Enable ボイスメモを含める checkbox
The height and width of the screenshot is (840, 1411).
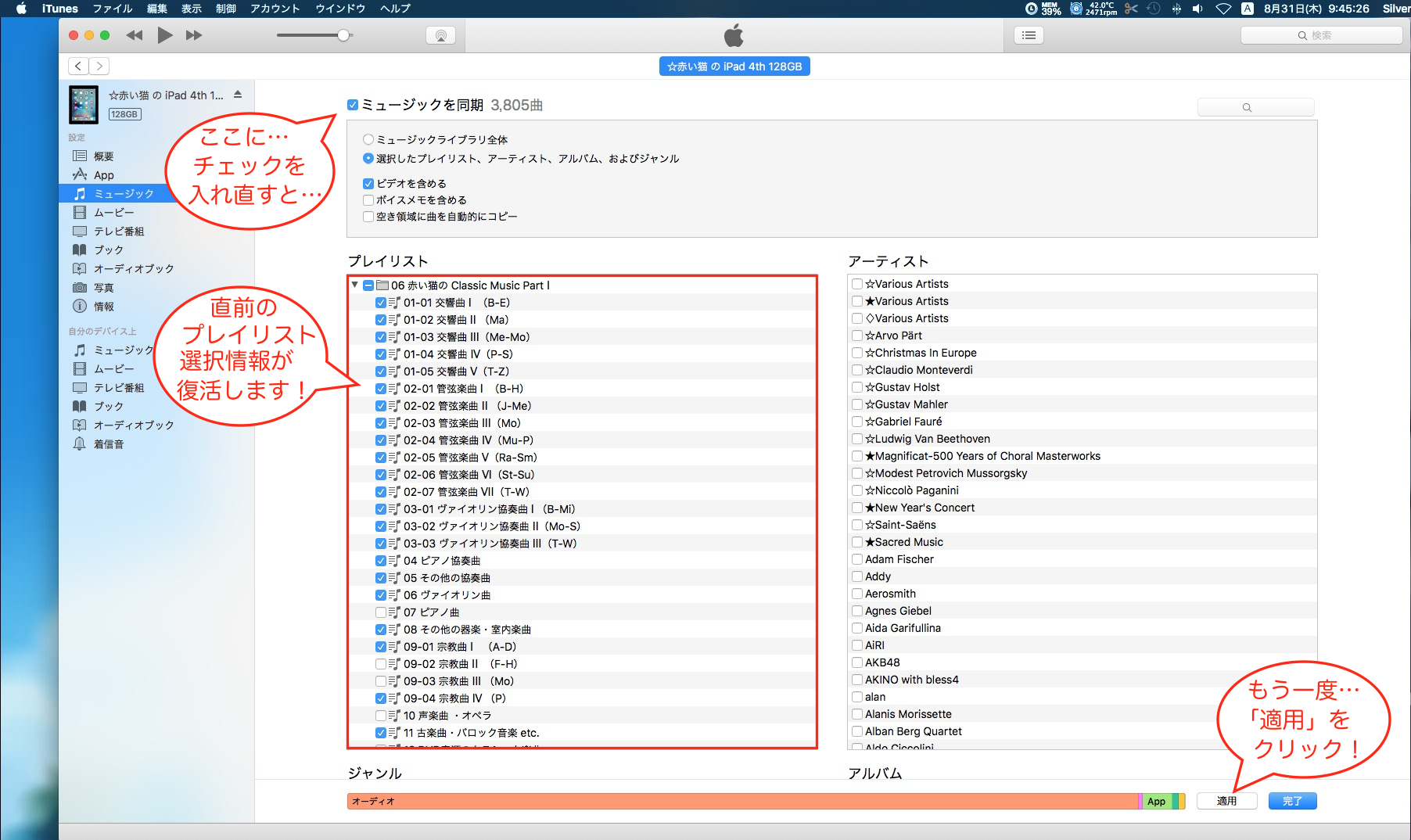(368, 200)
